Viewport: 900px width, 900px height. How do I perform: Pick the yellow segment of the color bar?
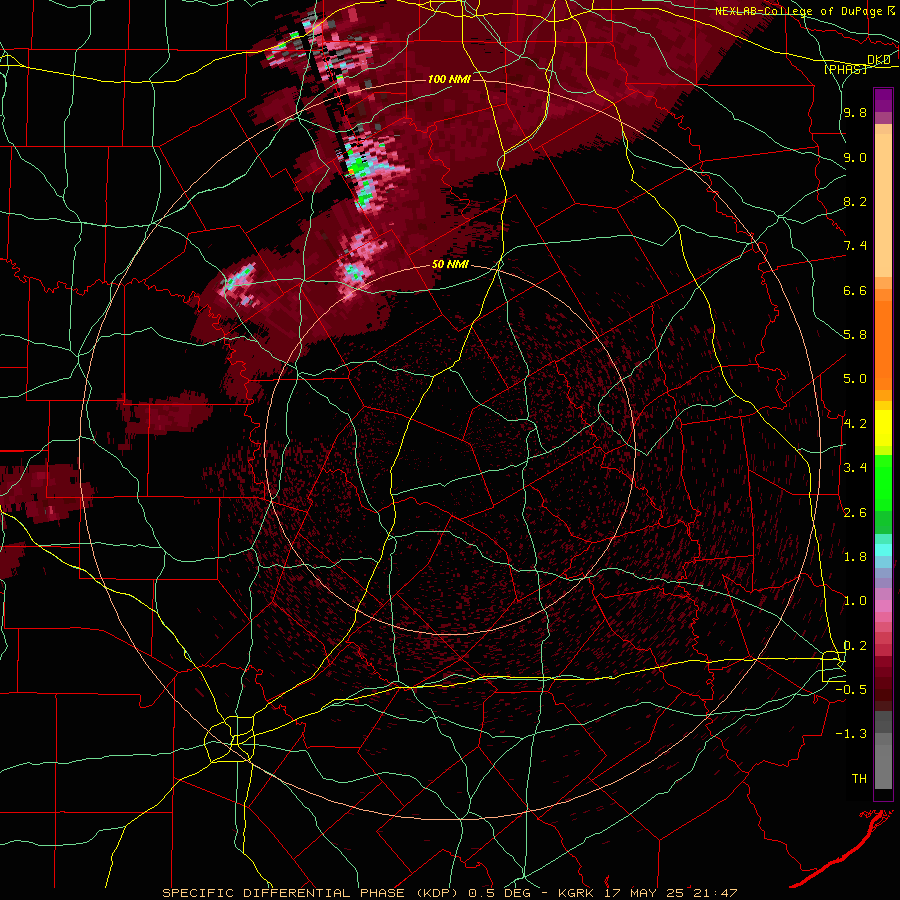tap(883, 428)
